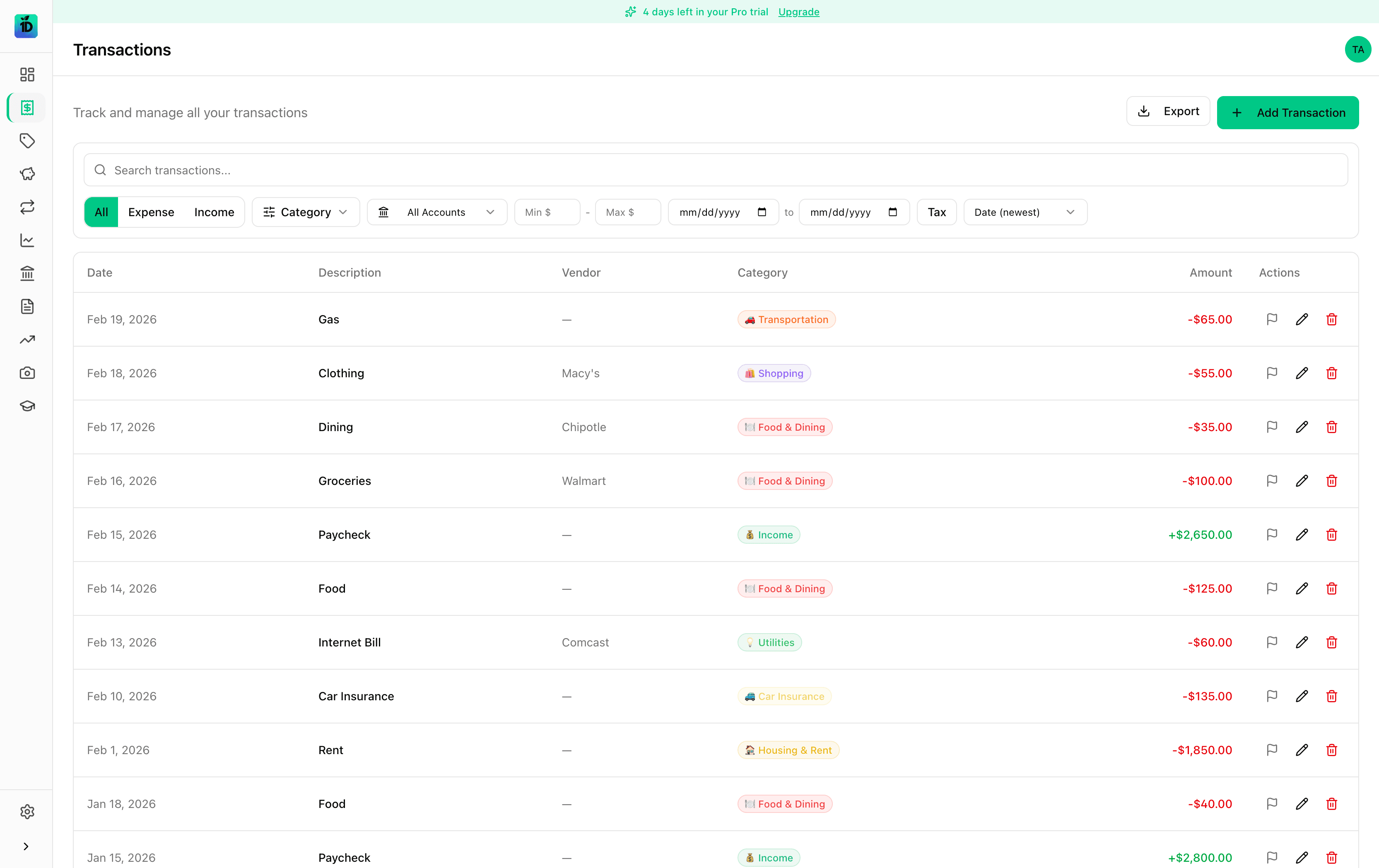Click Add Transaction
The image size is (1379, 868).
(1287, 112)
